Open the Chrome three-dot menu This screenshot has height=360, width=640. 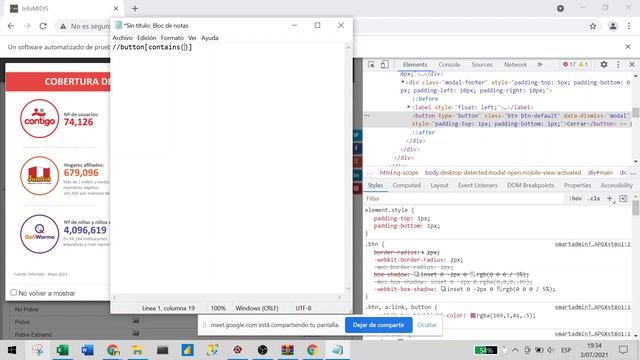click(629, 26)
